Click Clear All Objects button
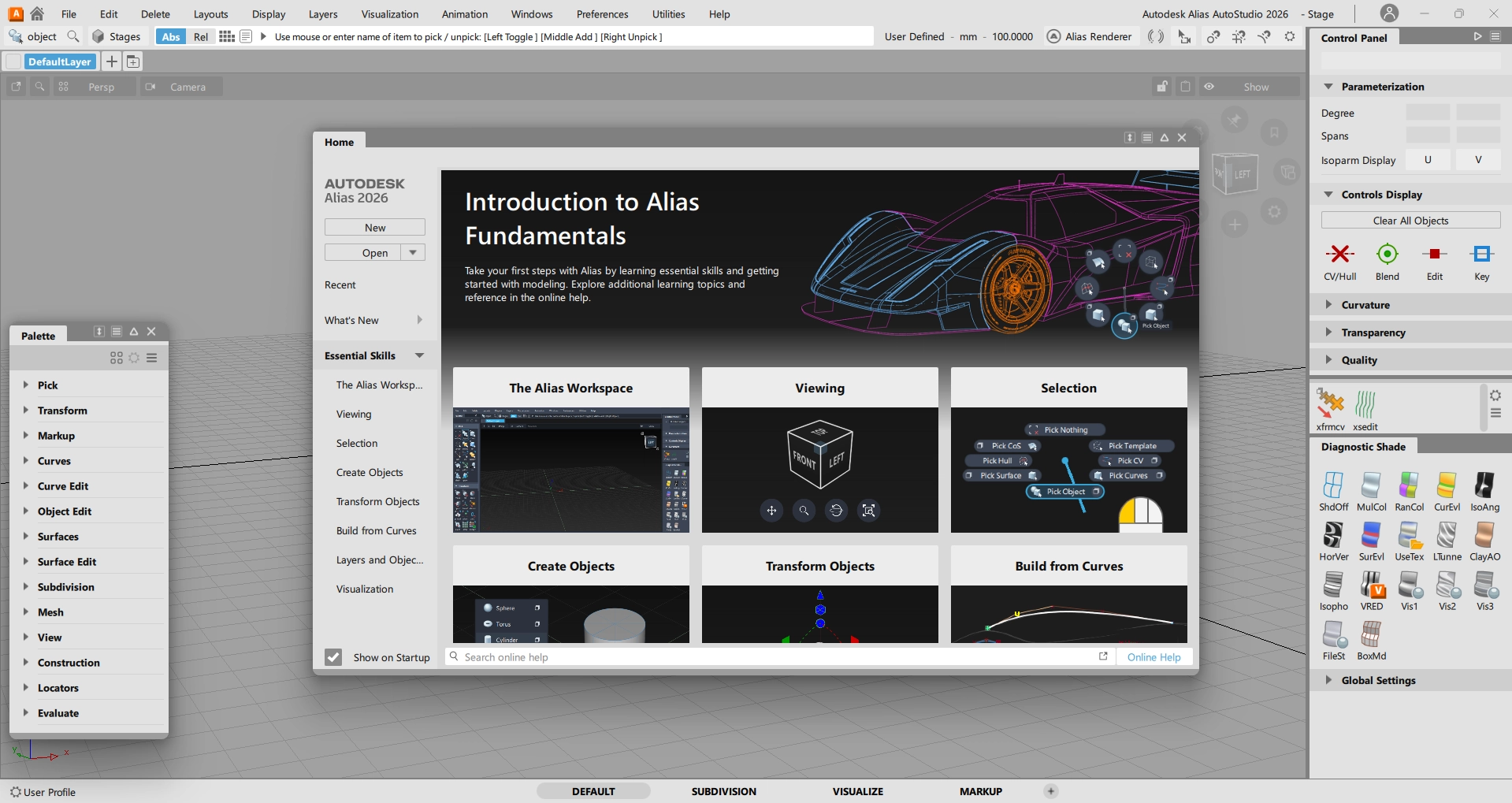1512x803 pixels. click(x=1410, y=221)
